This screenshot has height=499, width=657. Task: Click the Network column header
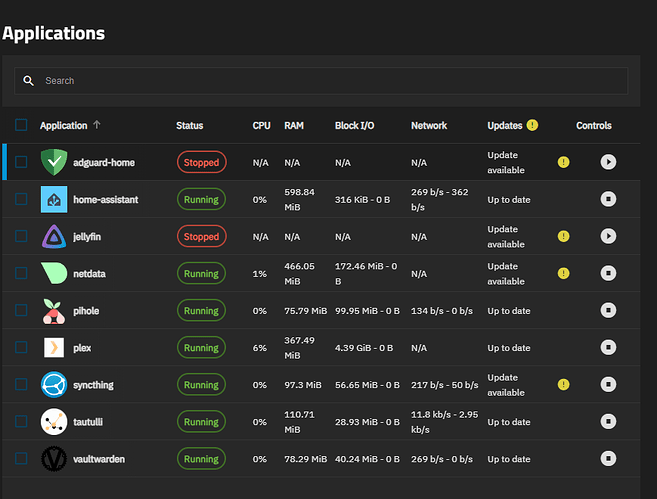429,125
